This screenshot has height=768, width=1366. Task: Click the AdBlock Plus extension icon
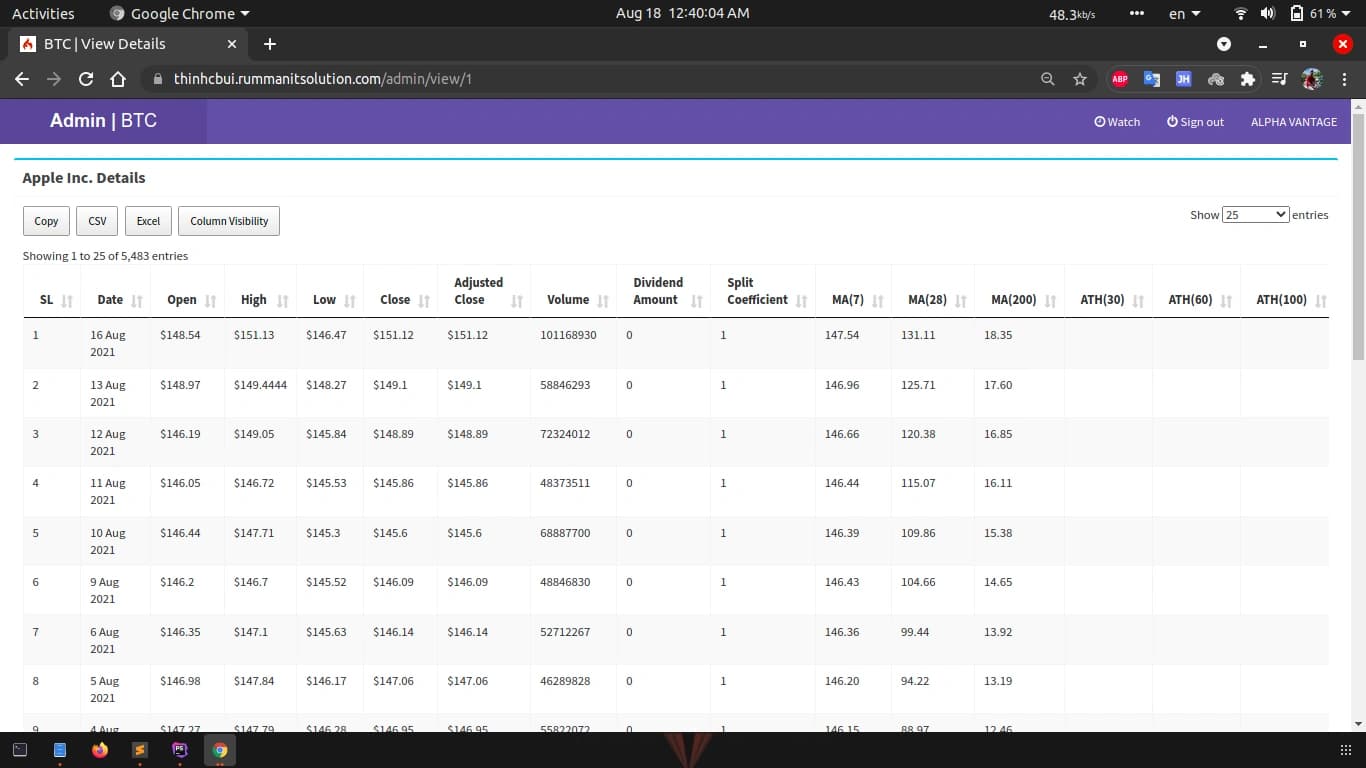1120,79
